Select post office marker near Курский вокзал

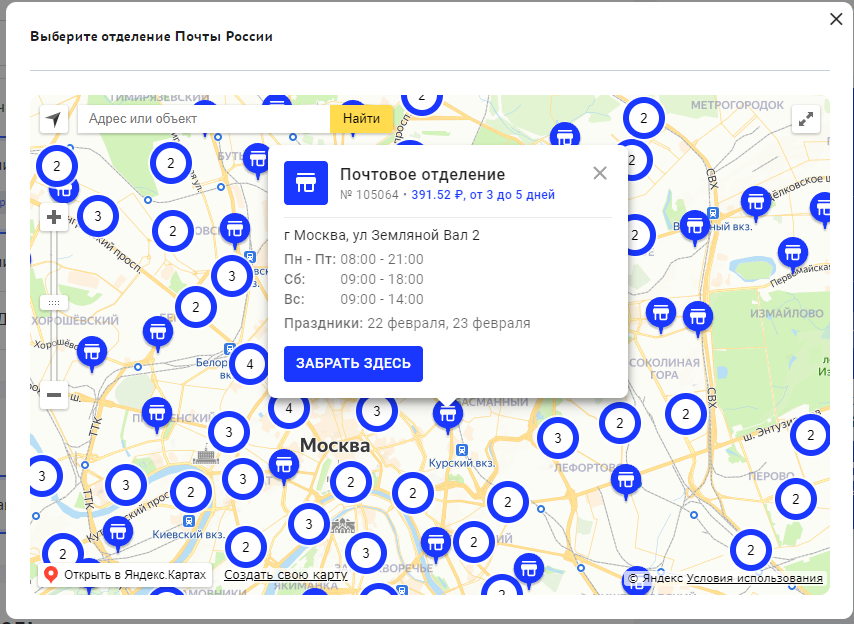[447, 413]
